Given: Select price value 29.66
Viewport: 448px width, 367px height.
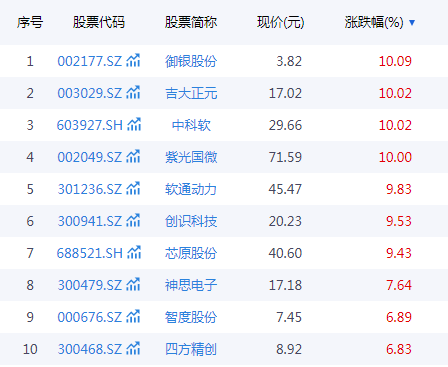Looking at the screenshot, I should pyautogui.click(x=285, y=125).
